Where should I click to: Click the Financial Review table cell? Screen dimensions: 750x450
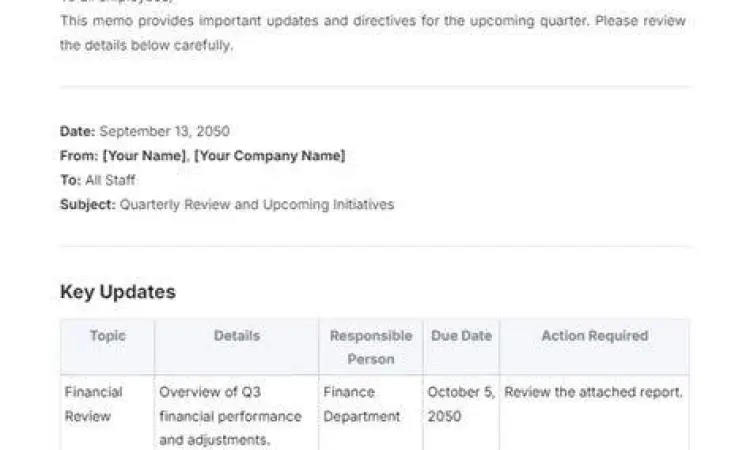coord(93,404)
